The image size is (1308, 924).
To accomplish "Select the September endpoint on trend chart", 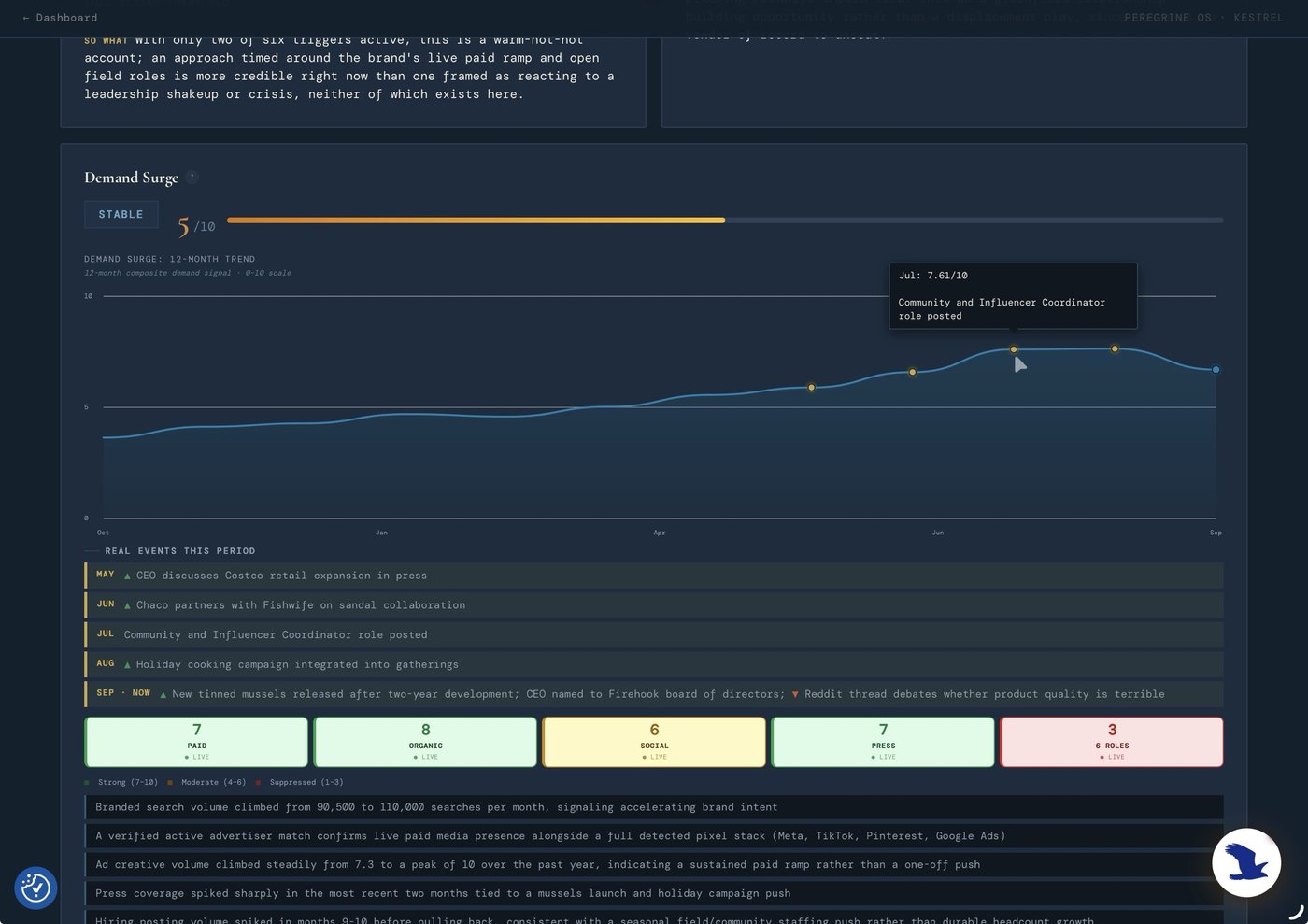I will (x=1216, y=370).
